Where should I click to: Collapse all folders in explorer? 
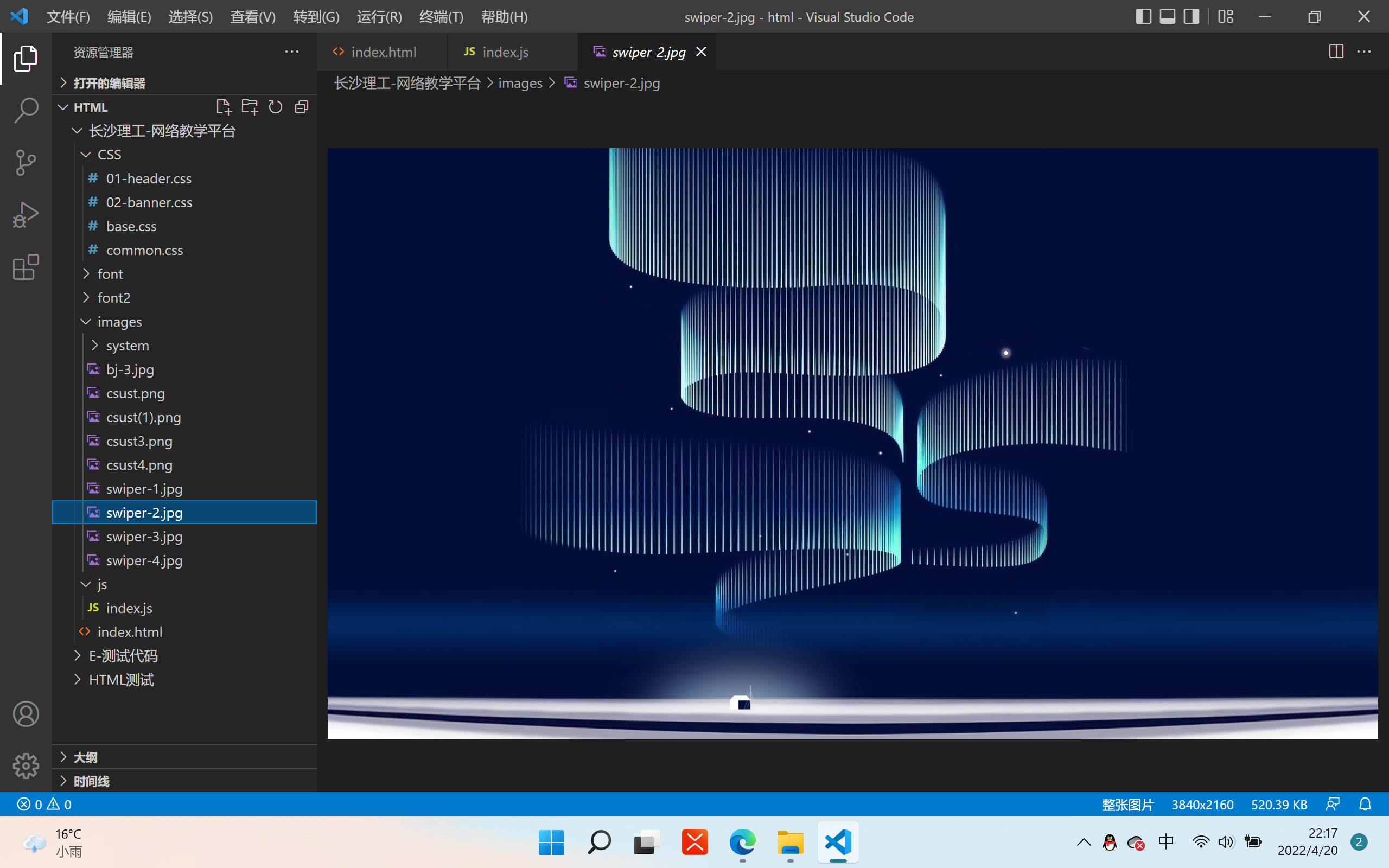click(301, 107)
